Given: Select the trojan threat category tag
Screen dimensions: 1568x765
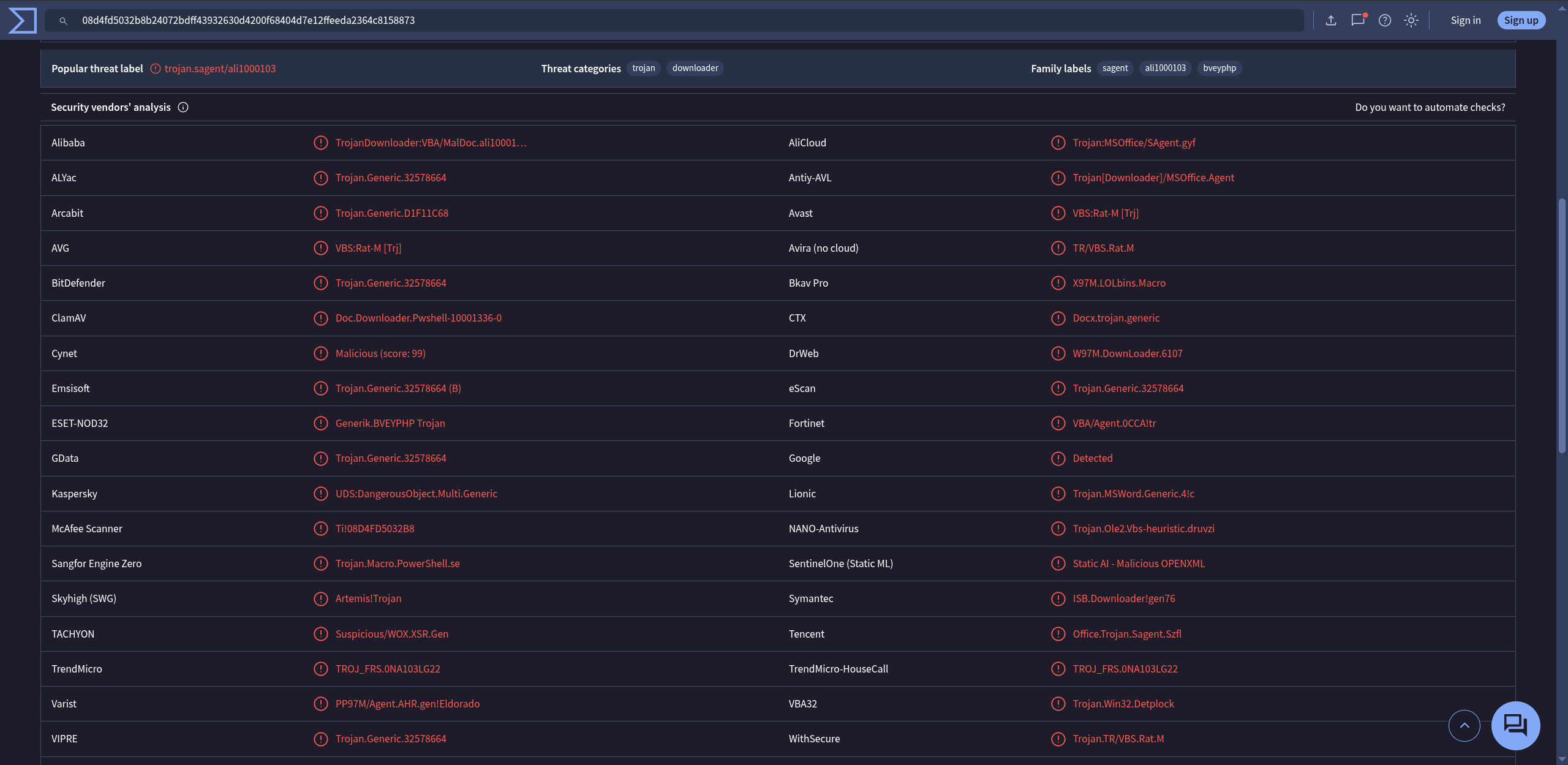Looking at the screenshot, I should pyautogui.click(x=643, y=68).
